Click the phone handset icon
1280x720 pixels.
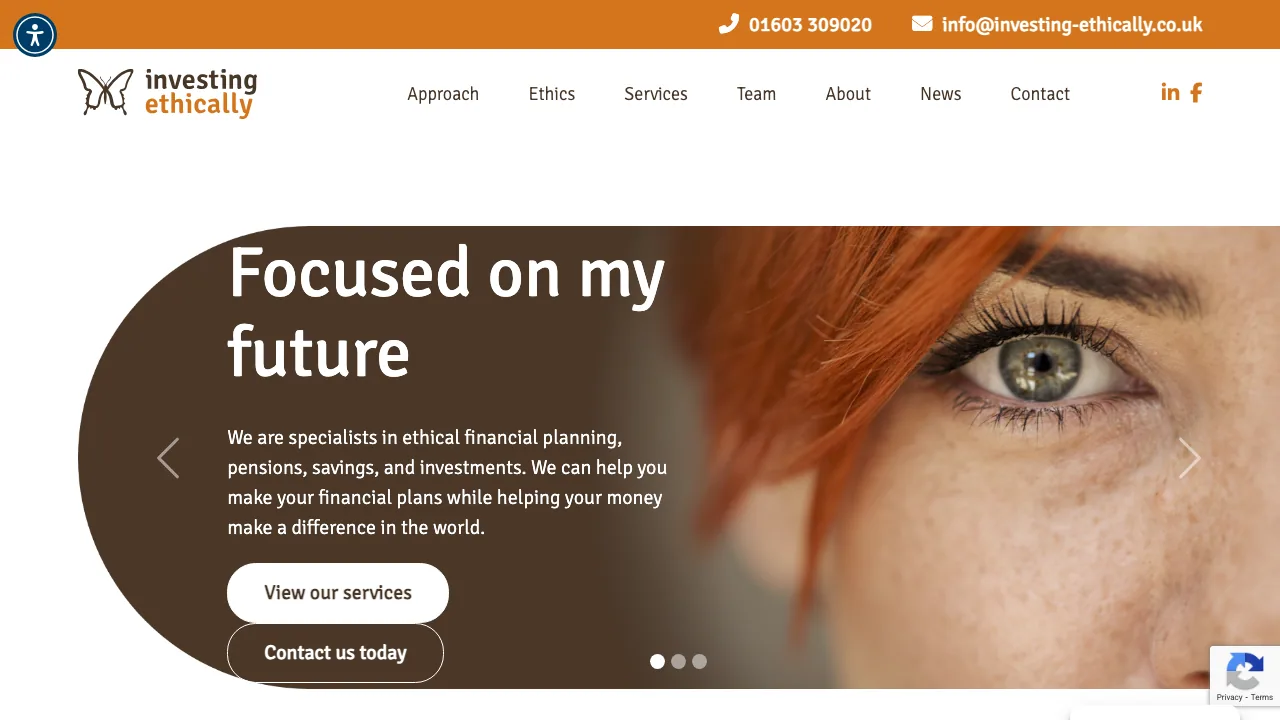[729, 24]
